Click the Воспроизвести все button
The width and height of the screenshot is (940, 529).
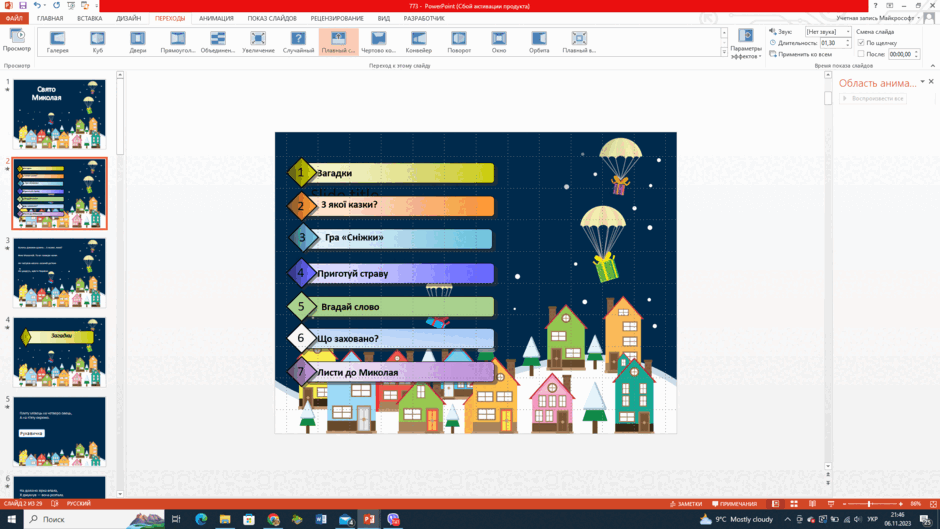click(x=873, y=98)
